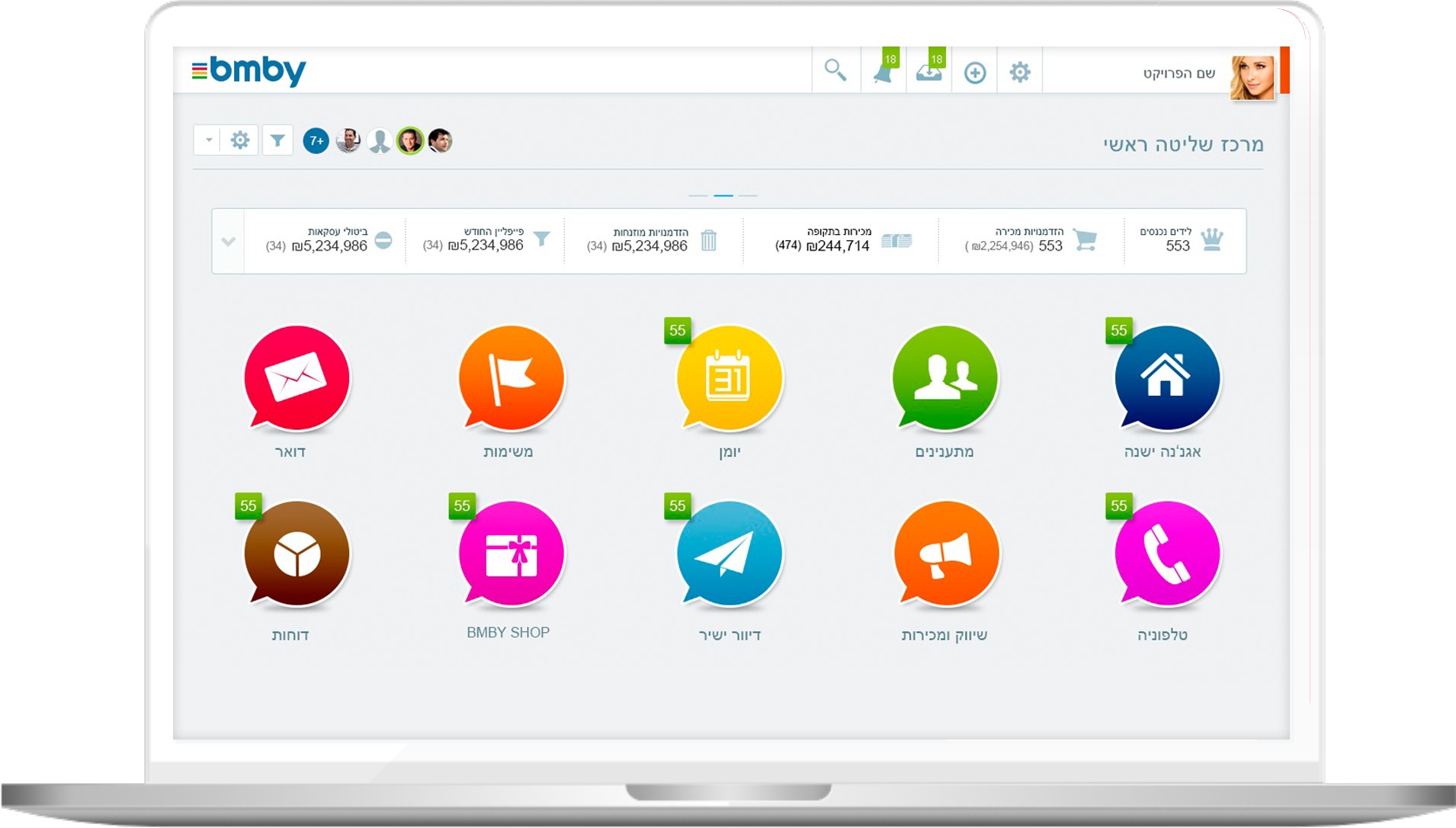The image size is (1456, 828).
Task: Select the green-ringed user avatar
Action: pos(410,141)
